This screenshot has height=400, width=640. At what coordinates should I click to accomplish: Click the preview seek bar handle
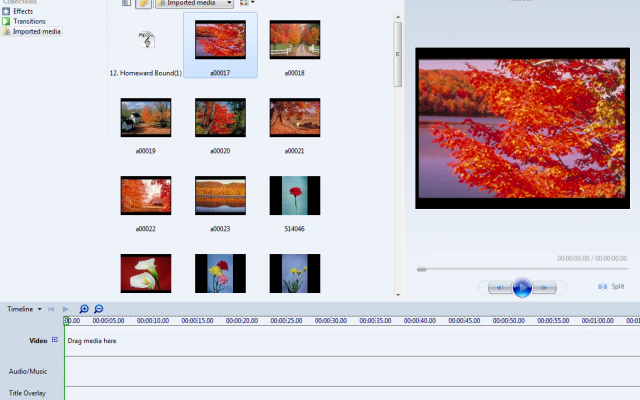[x=422, y=269]
